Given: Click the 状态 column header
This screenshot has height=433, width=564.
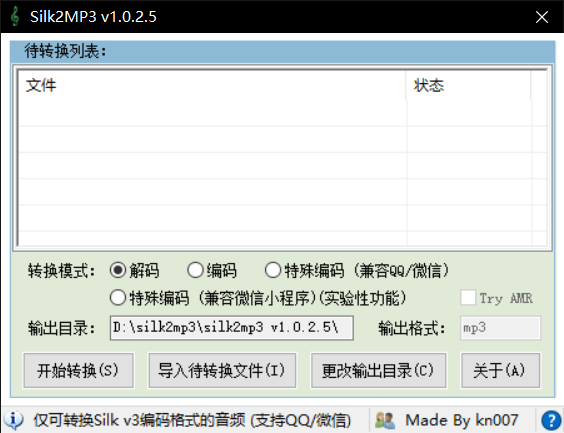Looking at the screenshot, I should [468, 85].
